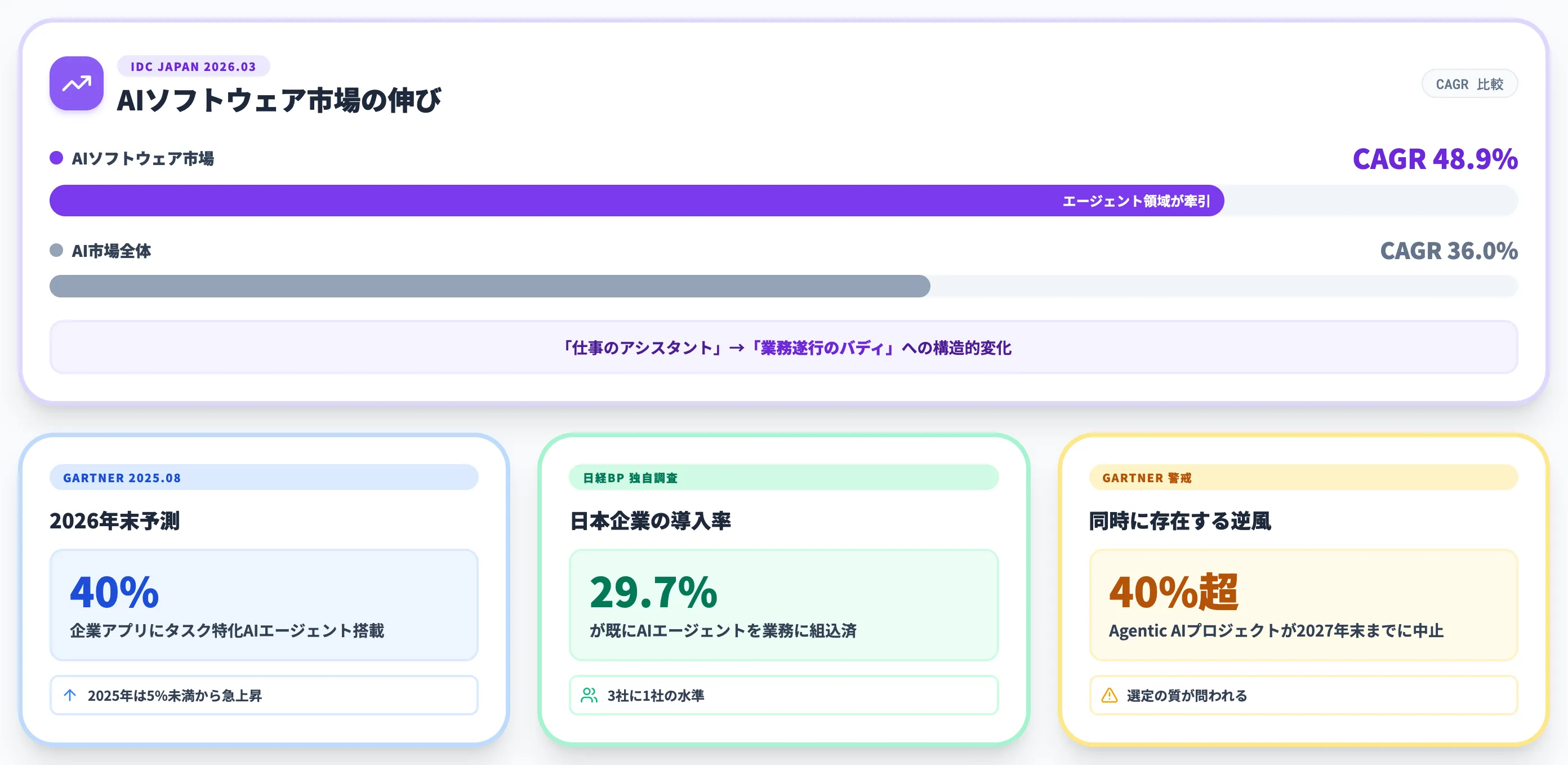Click が既にAIエージェントを業務に組込済 text
1568x765 pixels.
[723, 630]
